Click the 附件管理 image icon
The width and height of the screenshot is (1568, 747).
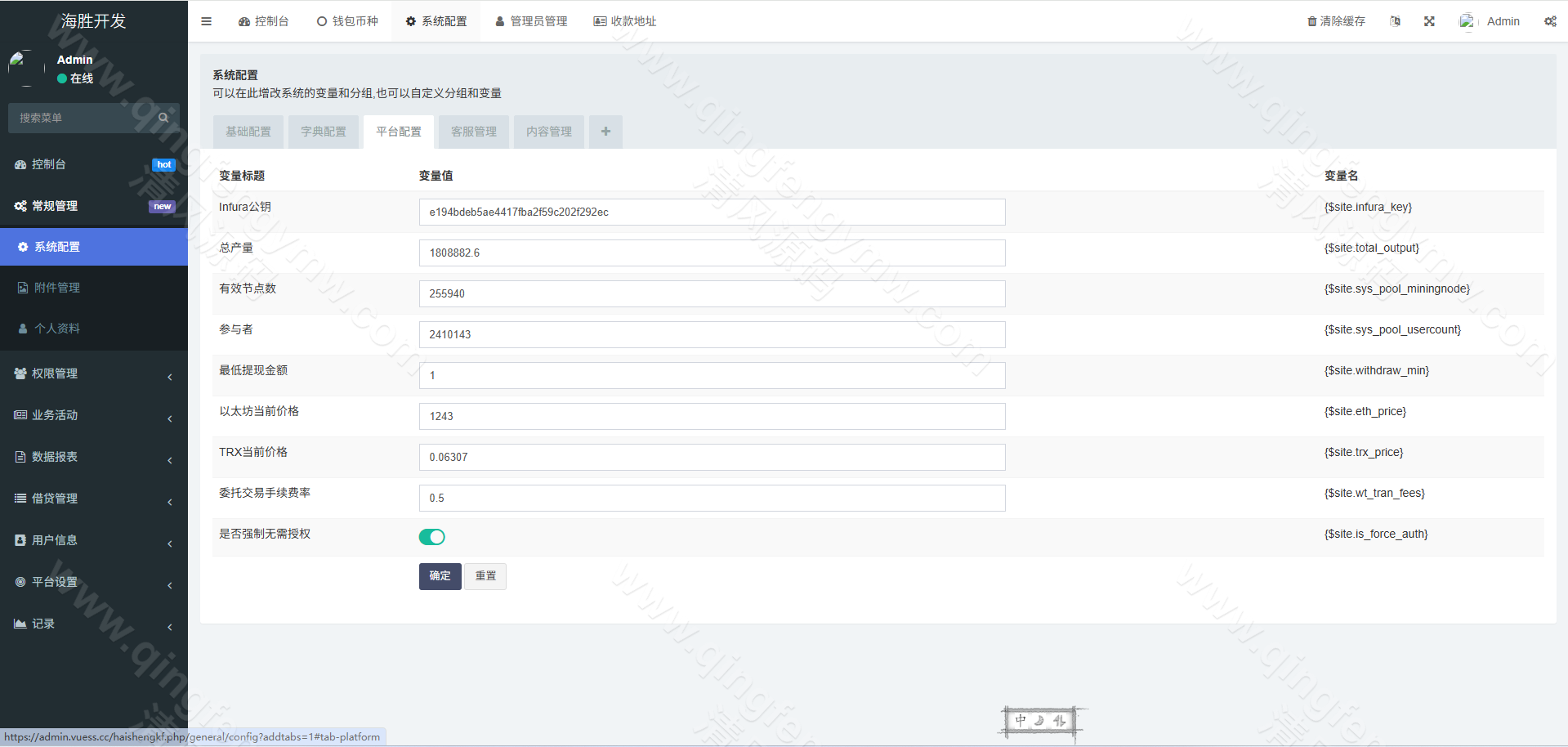[23, 288]
